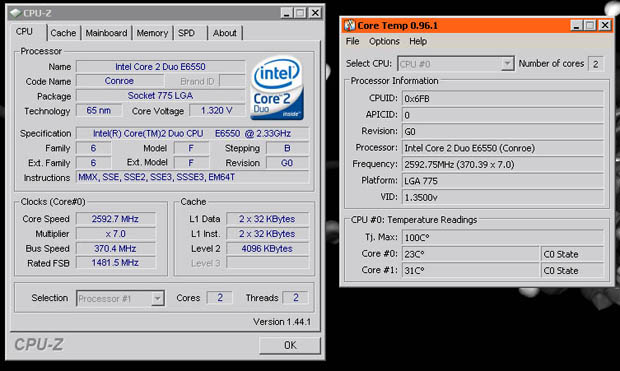Screen dimensions: 620x371
Task: Click the L1 Inst. cache value
Action: [267, 234]
